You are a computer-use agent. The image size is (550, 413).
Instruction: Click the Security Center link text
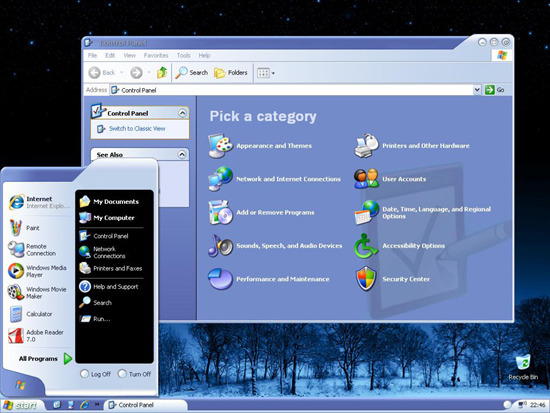click(x=406, y=279)
